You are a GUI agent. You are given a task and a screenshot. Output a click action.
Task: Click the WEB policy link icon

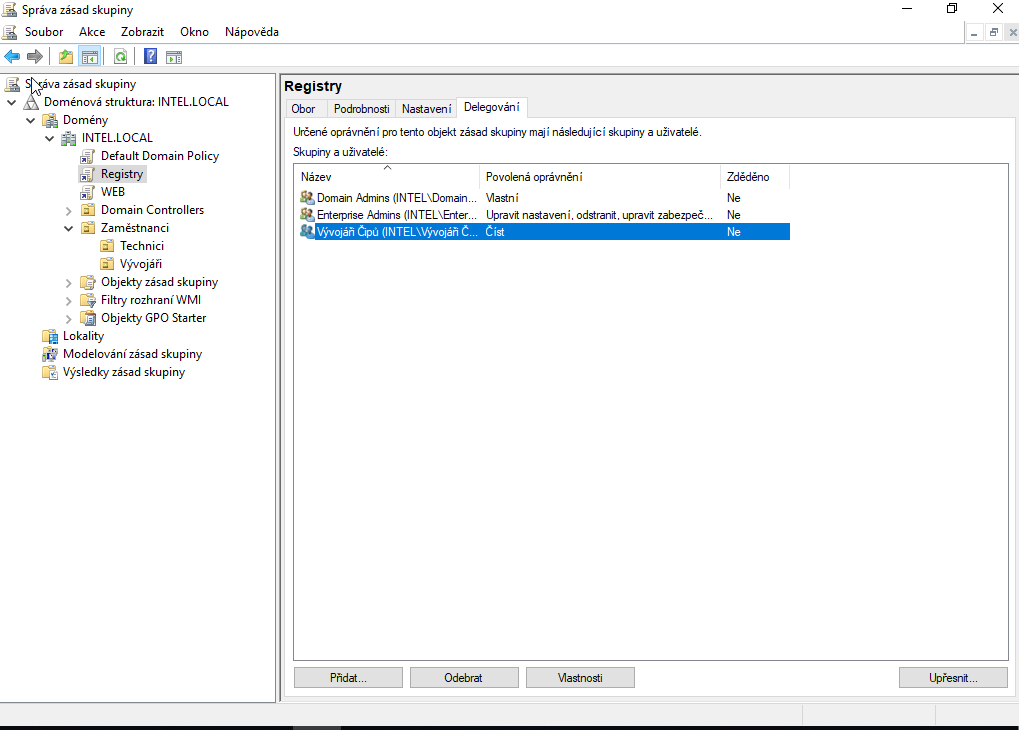(87, 192)
